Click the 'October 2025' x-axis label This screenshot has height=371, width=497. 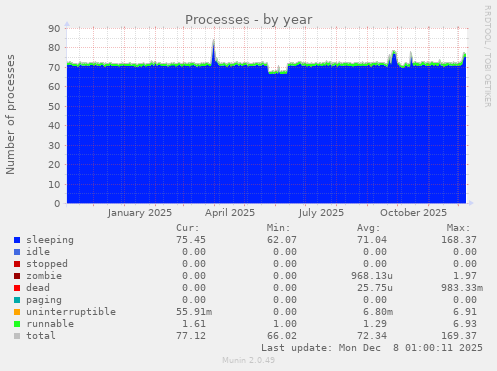(413, 213)
